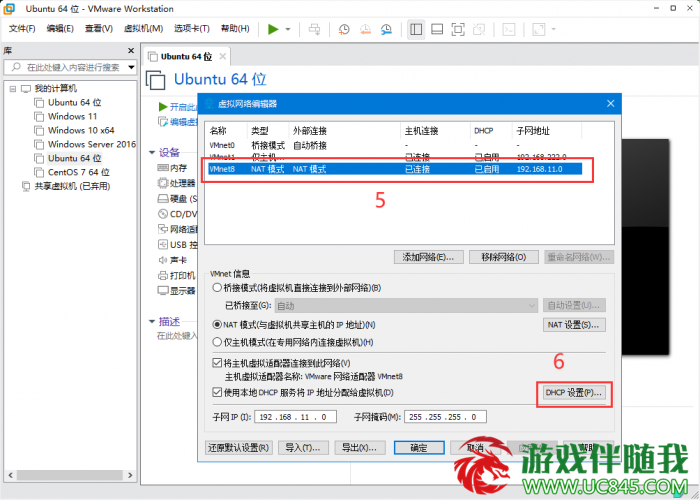Click the full screen mode toolbar icon
Screen dimensions: 700x500
458,29
